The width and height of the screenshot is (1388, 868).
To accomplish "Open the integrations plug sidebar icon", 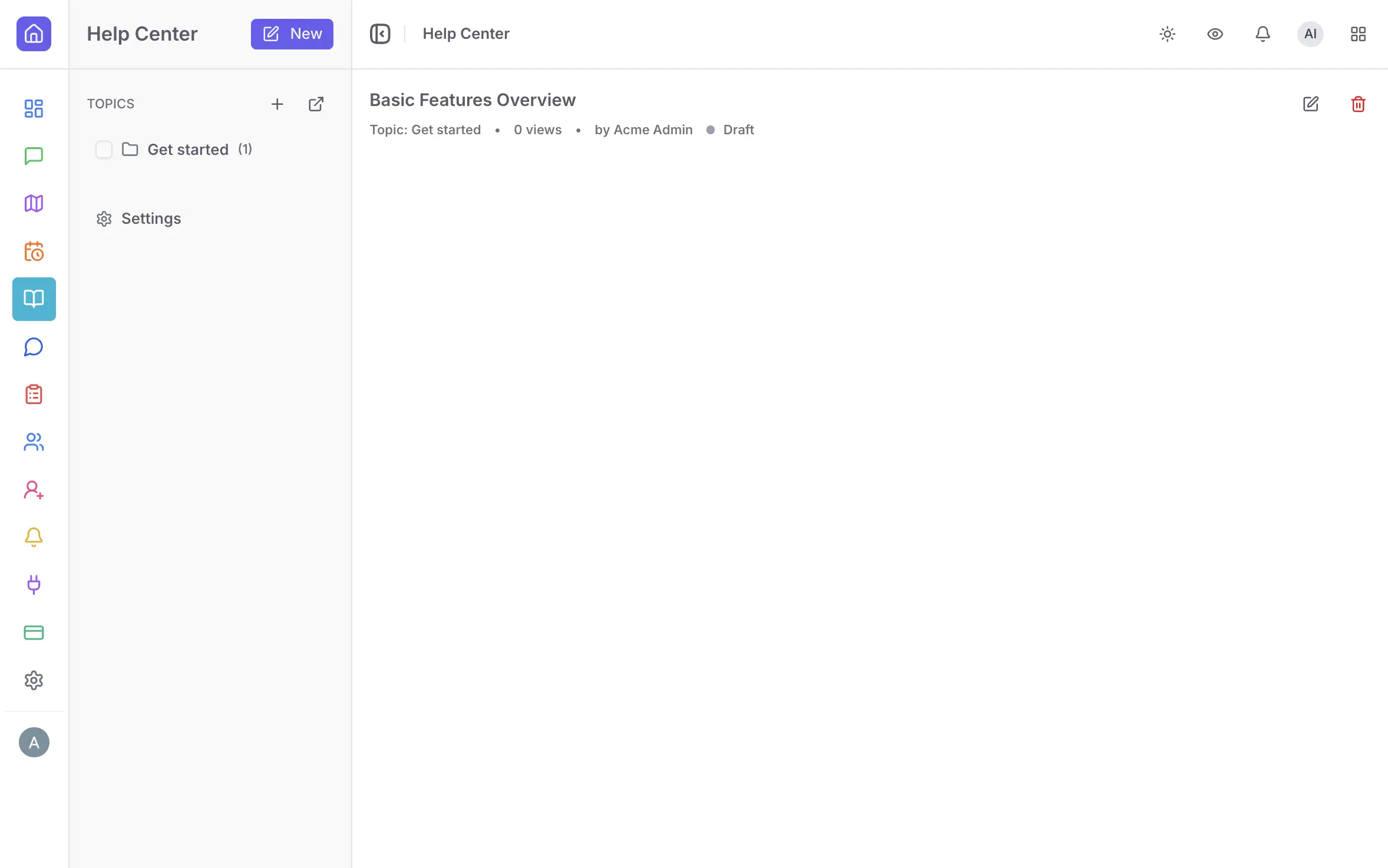I will [x=34, y=585].
